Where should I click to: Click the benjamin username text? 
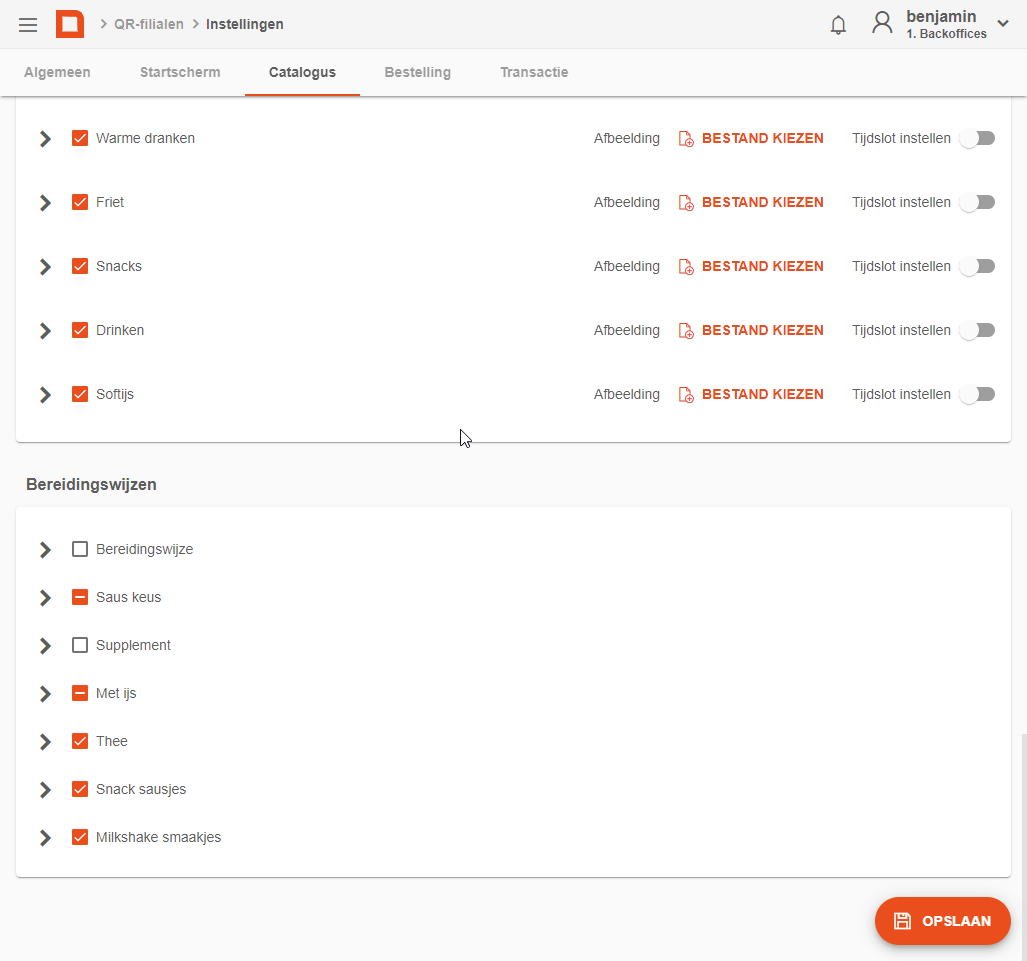coord(941,16)
